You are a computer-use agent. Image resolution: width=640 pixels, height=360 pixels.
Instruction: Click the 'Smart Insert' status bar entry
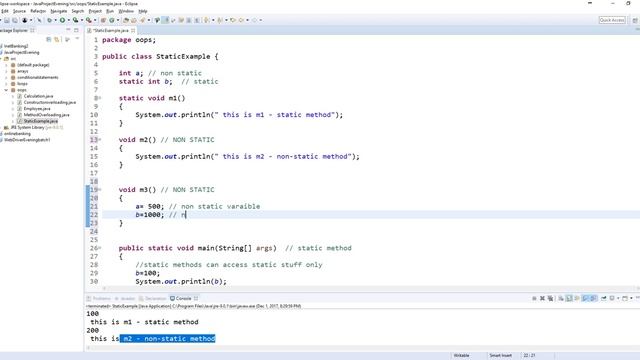point(500,356)
